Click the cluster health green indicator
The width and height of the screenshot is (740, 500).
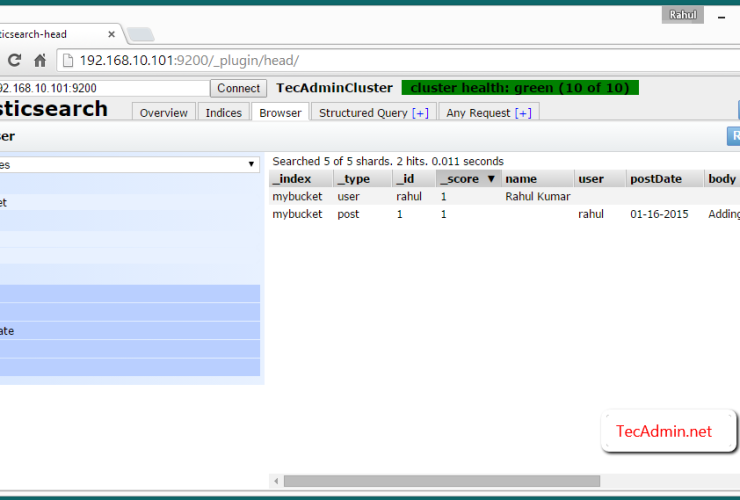click(x=520, y=88)
